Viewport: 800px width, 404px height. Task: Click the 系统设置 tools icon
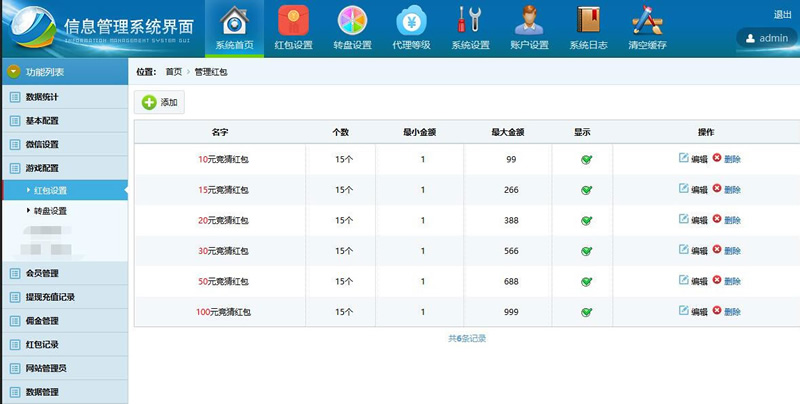pyautogui.click(x=470, y=22)
